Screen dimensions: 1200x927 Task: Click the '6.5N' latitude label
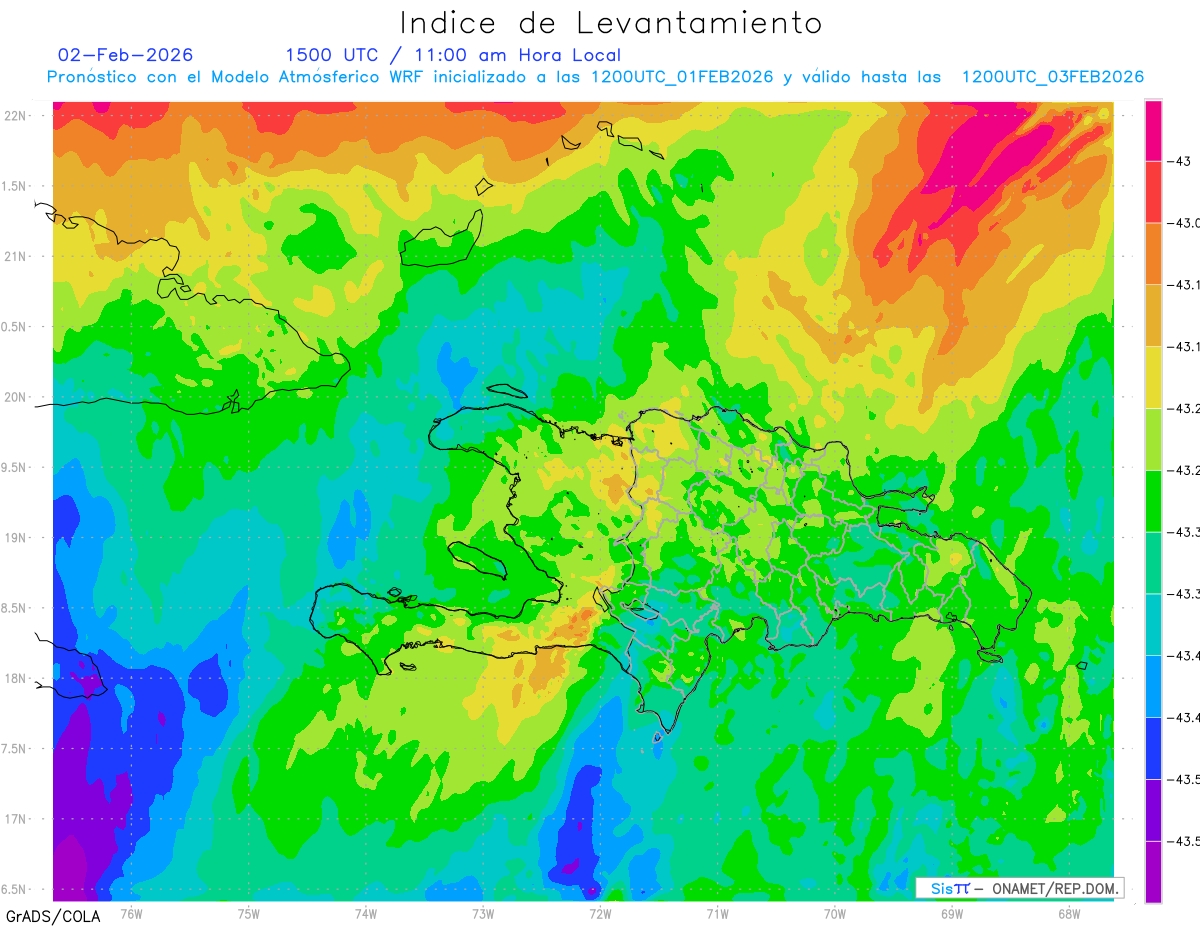coord(15,890)
